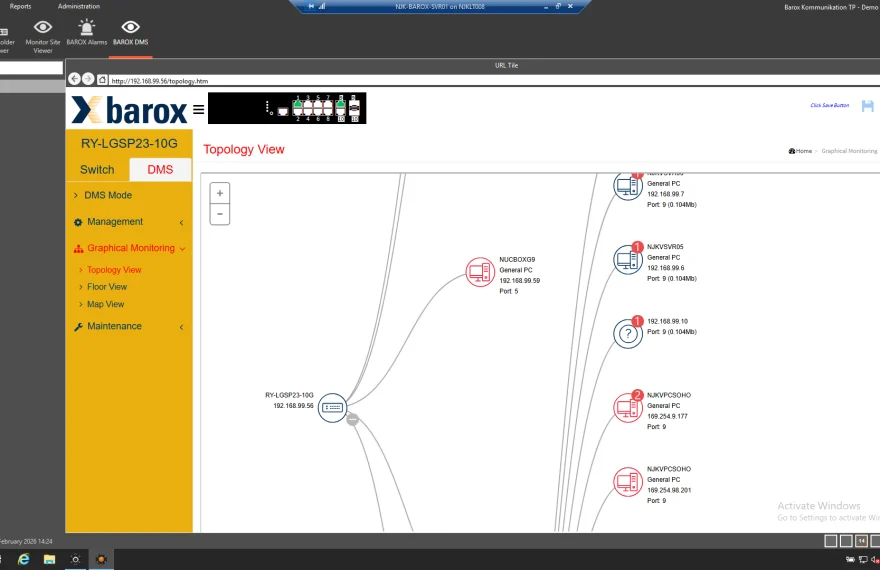Collapse the Graphical Monitoring section

tap(129, 248)
